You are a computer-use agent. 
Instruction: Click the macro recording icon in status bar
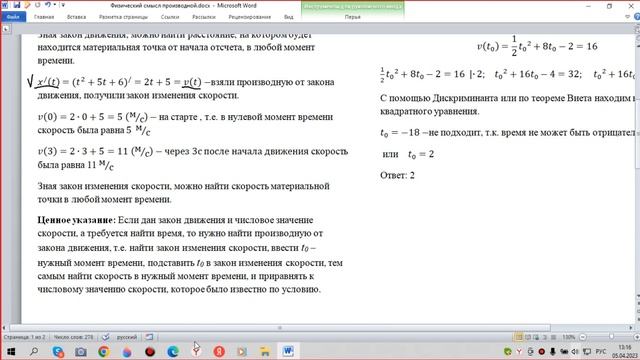tap(149, 337)
